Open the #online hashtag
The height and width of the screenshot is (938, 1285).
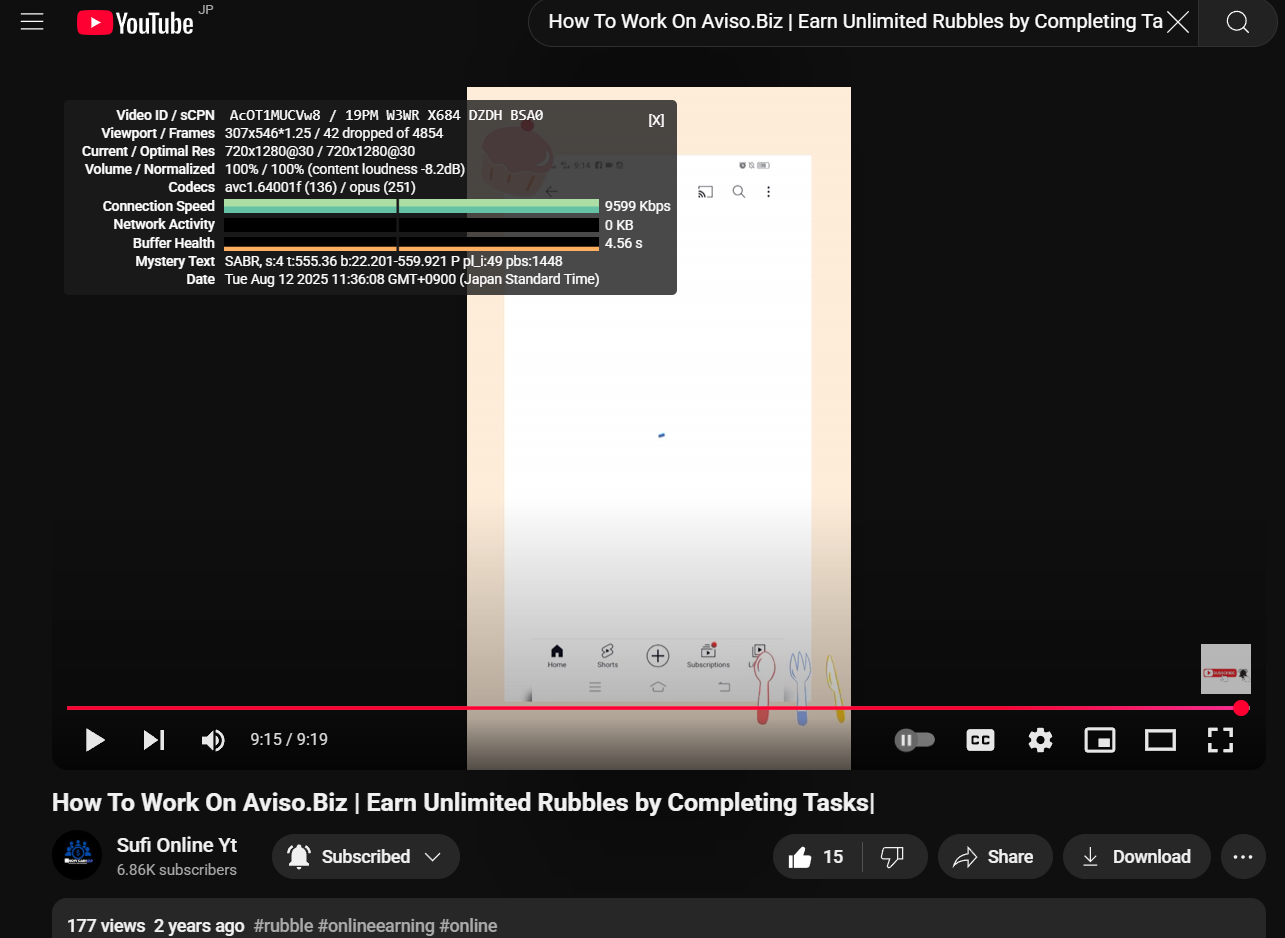click(468, 926)
